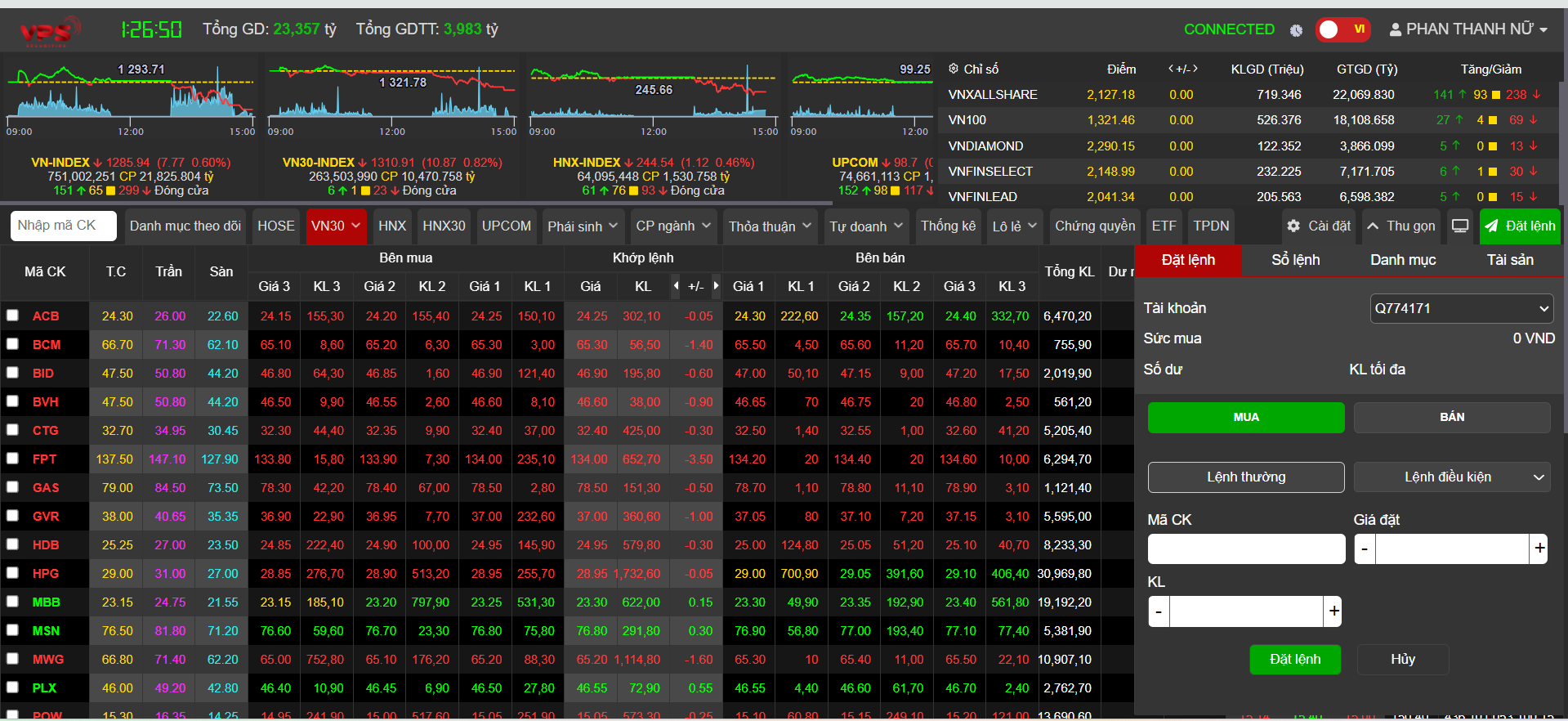Check the ACB row checkbox

pyautogui.click(x=12, y=315)
